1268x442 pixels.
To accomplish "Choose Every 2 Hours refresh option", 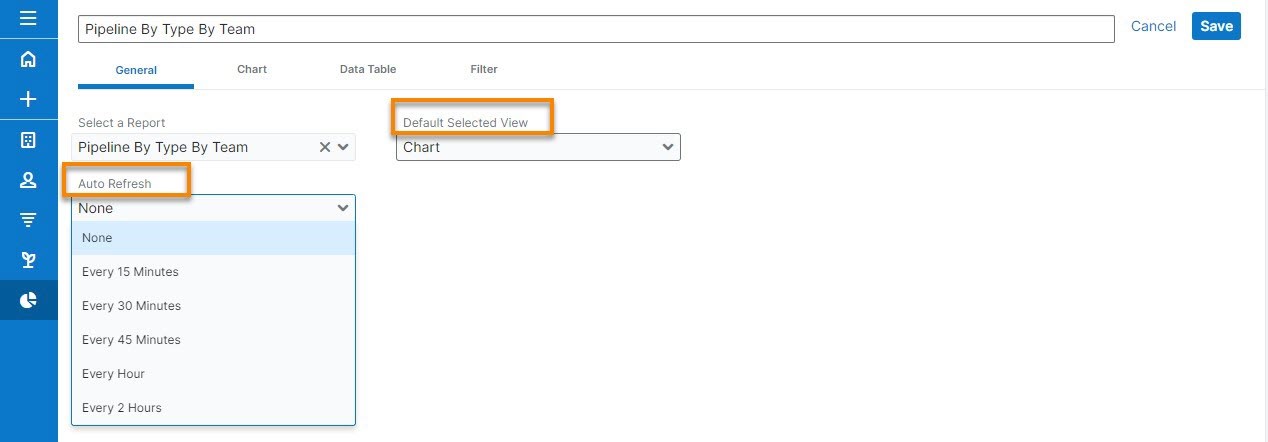I will click(122, 408).
